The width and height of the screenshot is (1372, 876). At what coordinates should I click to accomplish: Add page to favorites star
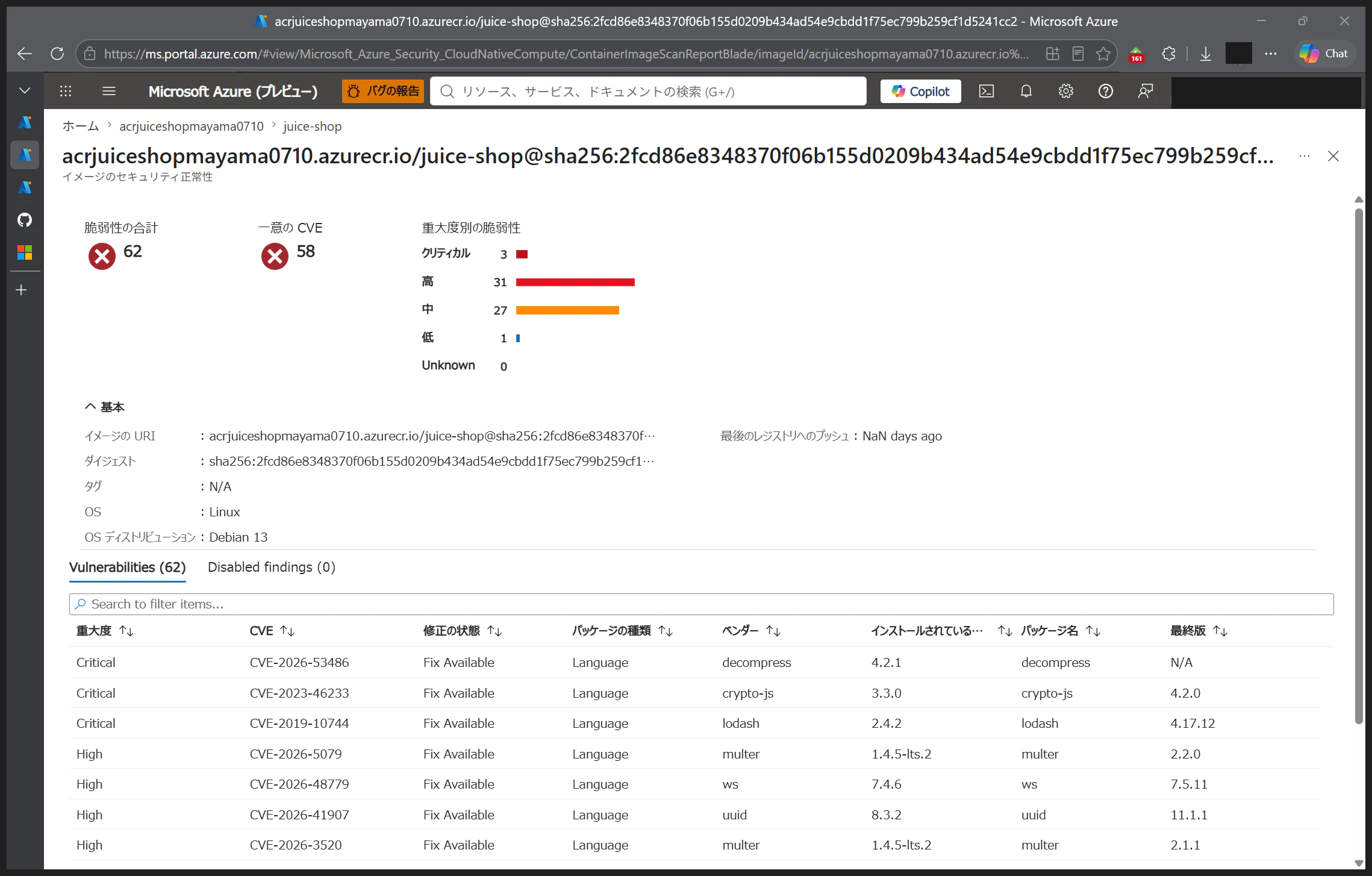click(1103, 54)
